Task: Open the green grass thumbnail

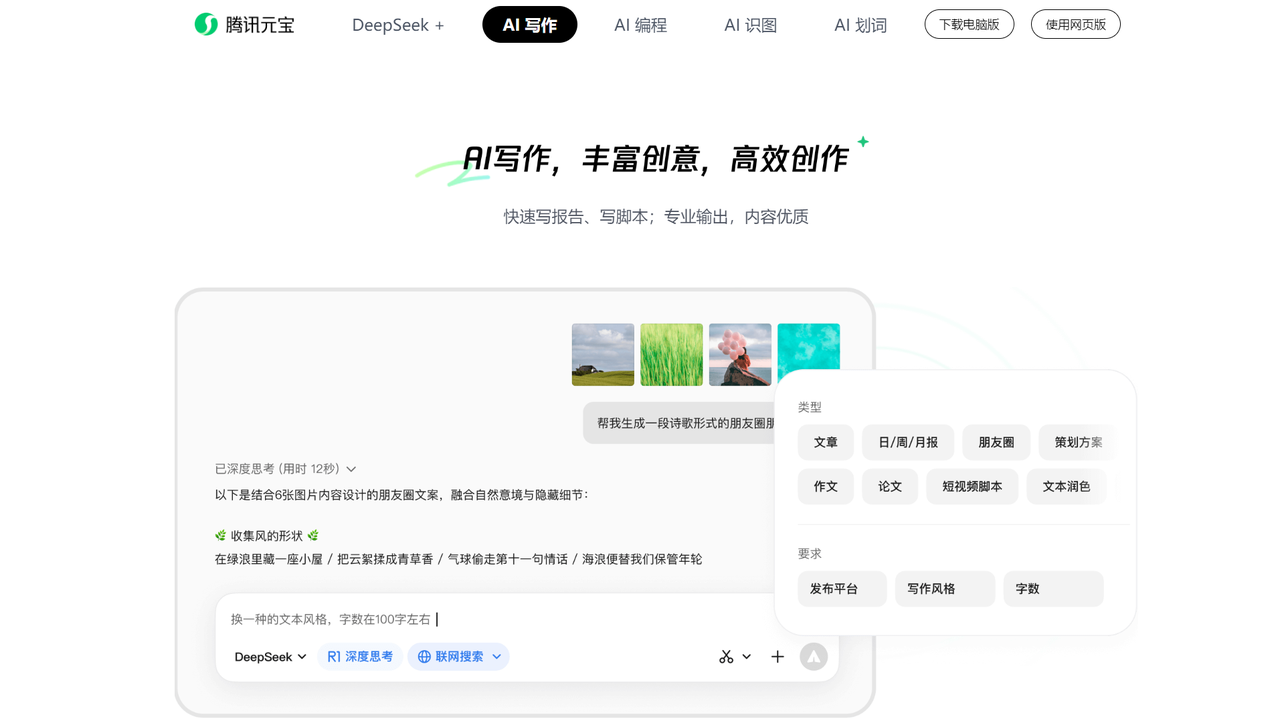Action: [x=671, y=355]
